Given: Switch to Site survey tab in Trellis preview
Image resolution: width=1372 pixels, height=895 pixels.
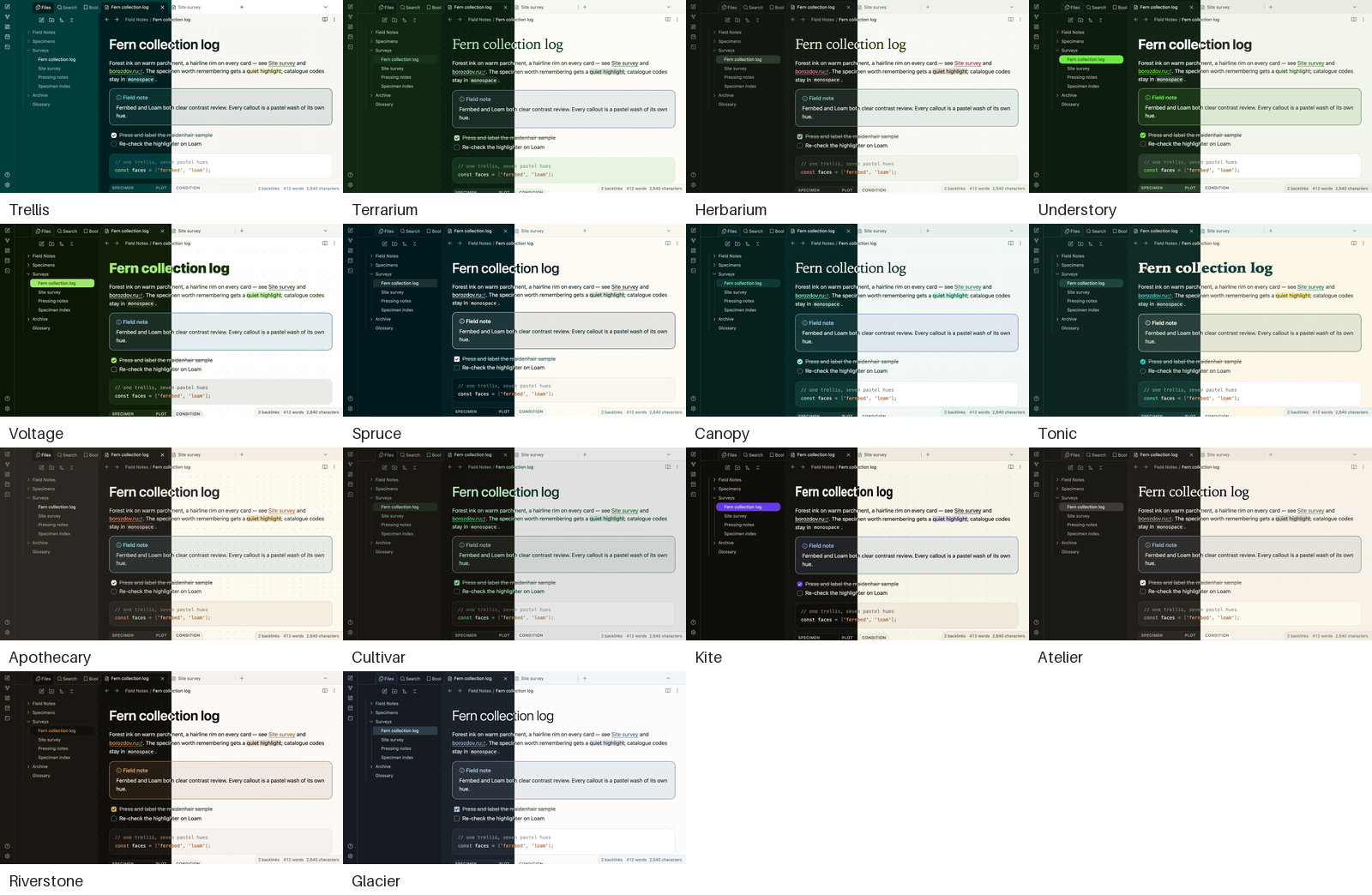Looking at the screenshot, I should click(189, 7).
